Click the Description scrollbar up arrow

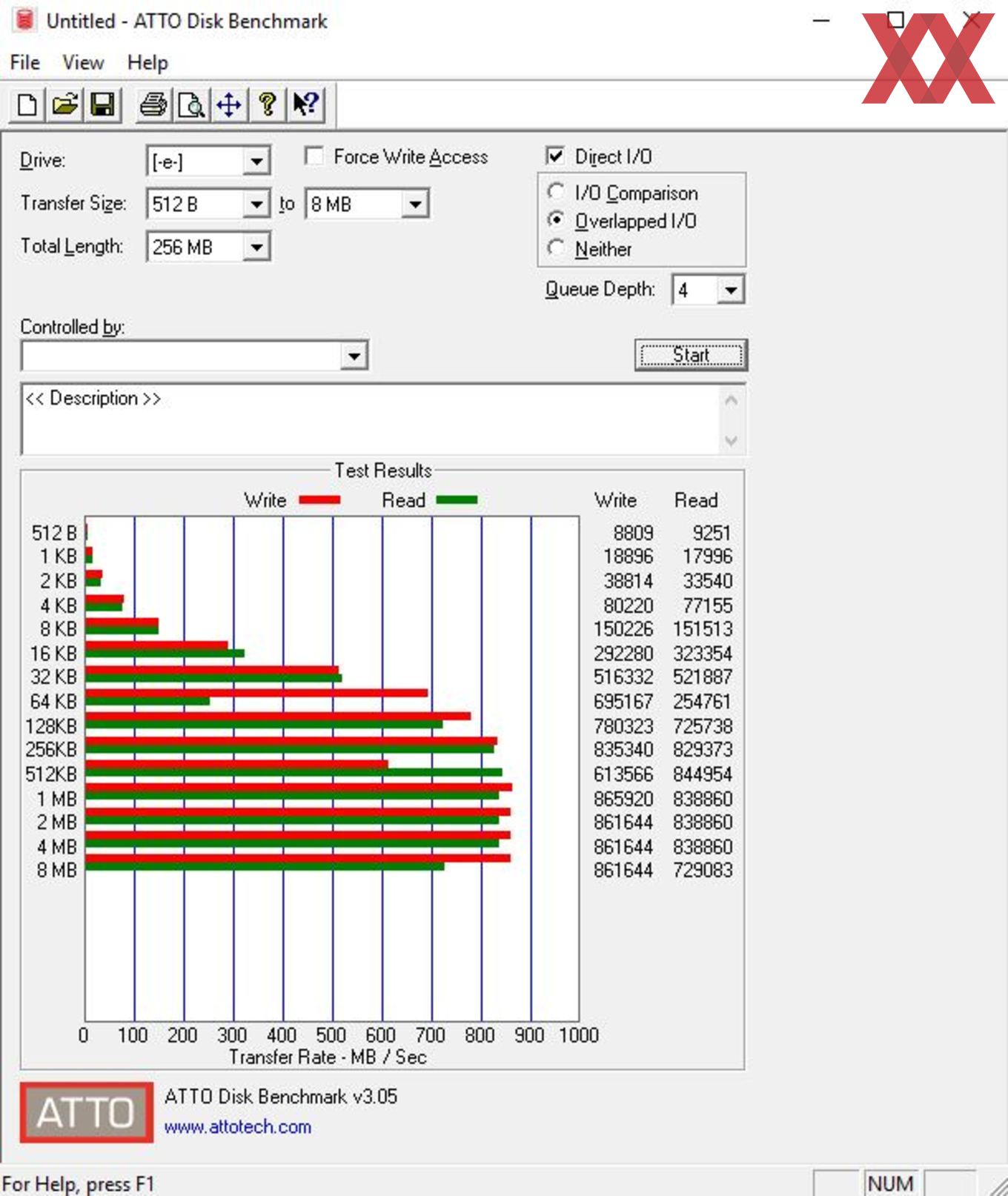731,401
